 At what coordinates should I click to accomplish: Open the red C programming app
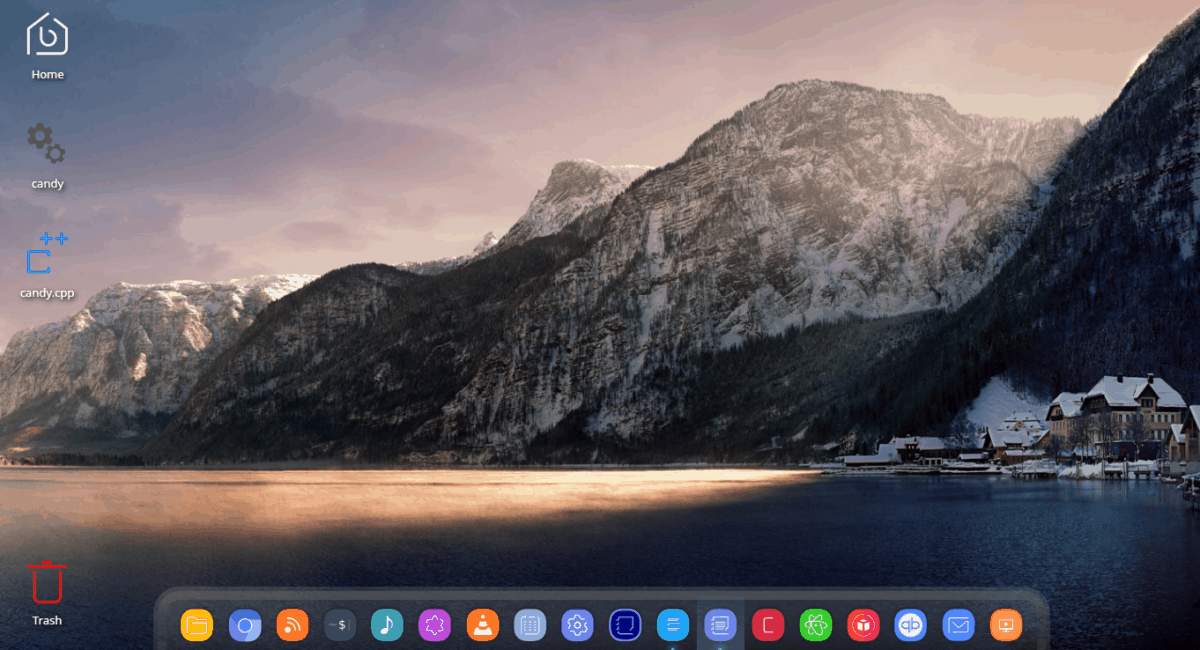point(767,624)
